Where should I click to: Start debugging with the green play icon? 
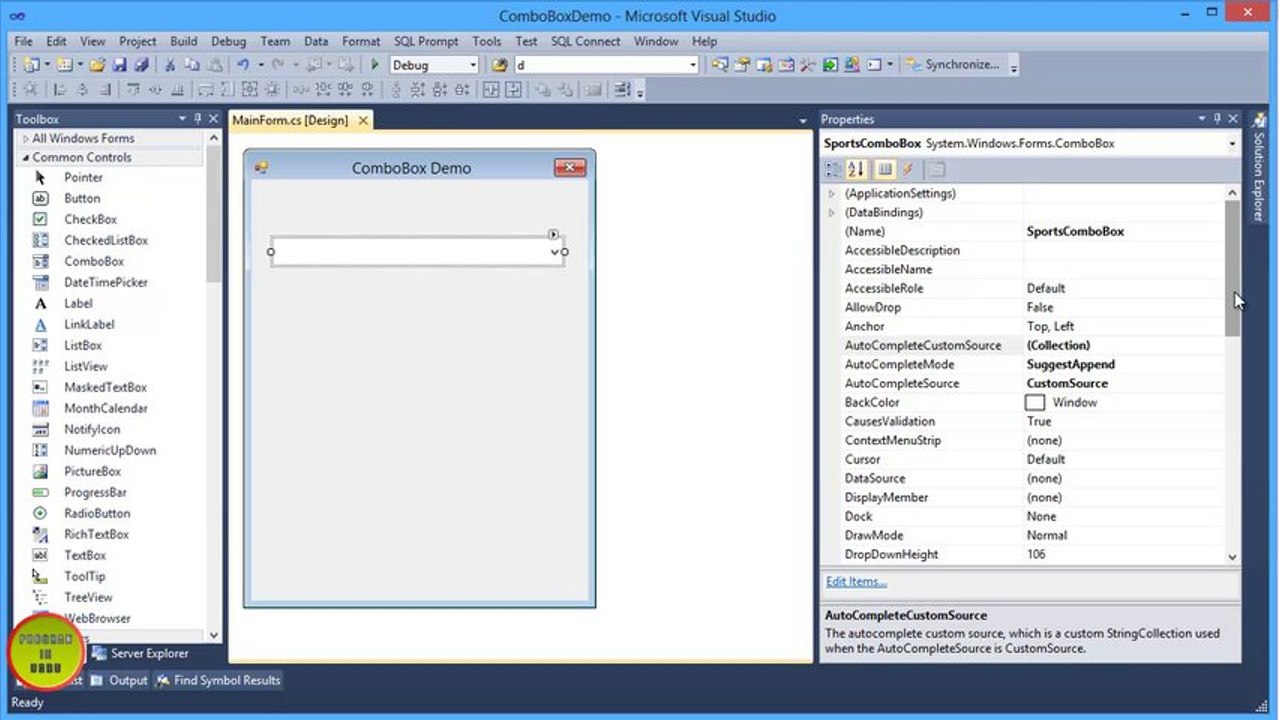[x=374, y=65]
